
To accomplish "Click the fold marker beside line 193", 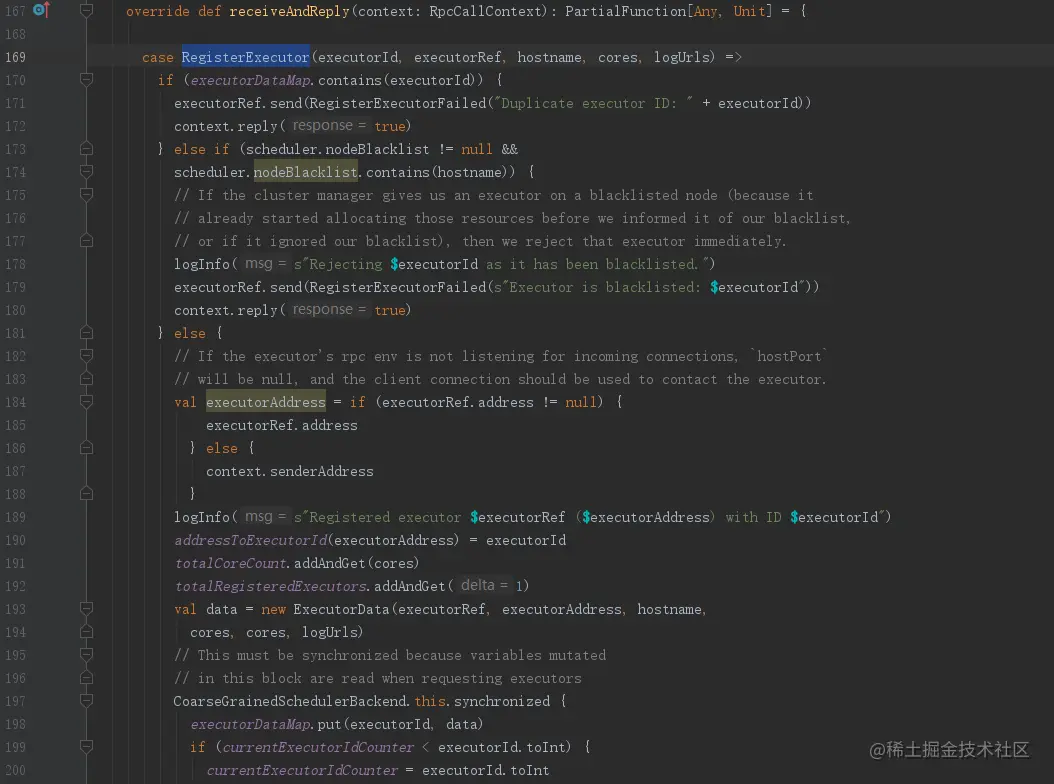I will pos(86,609).
